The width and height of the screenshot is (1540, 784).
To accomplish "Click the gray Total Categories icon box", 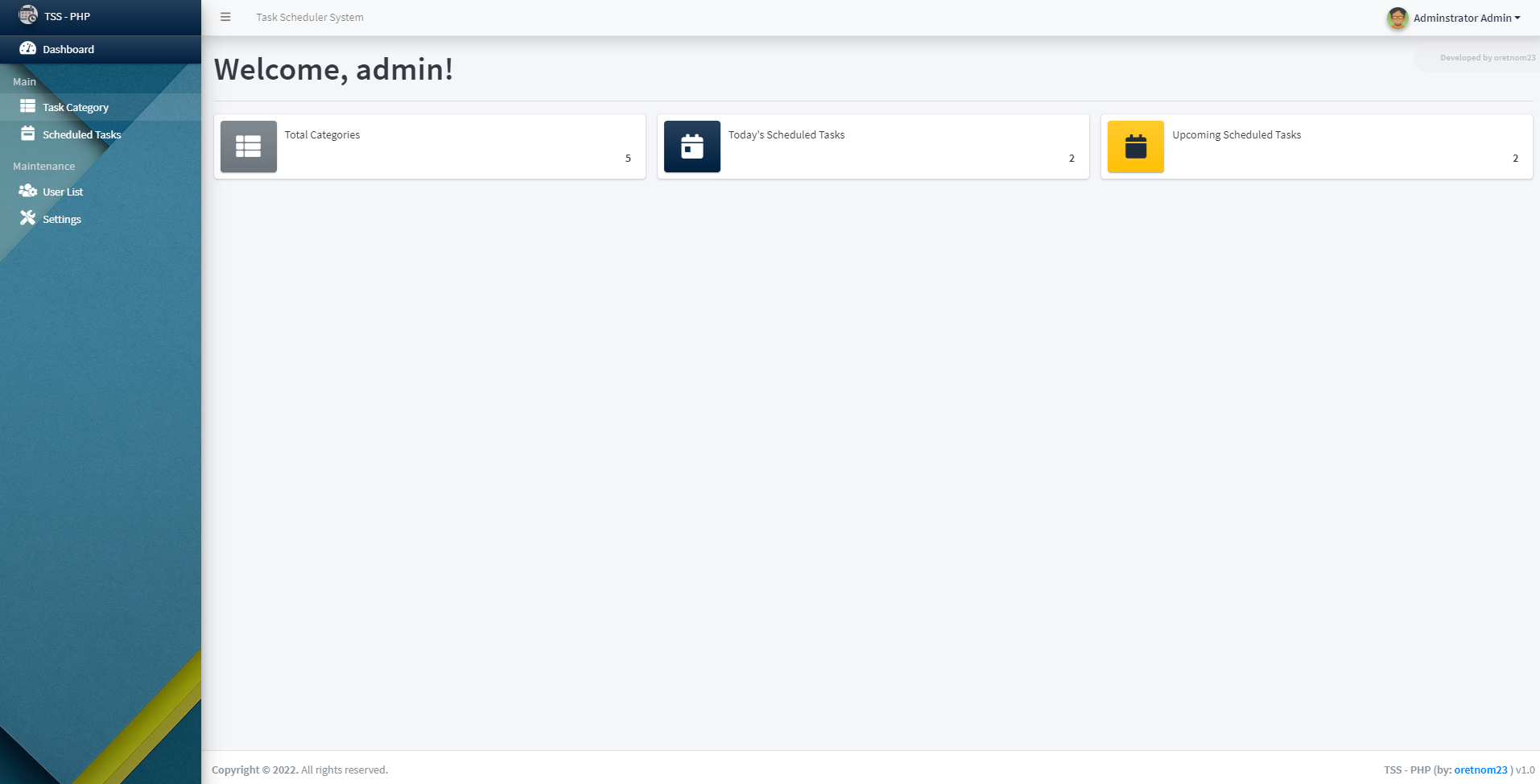I will coord(249,146).
